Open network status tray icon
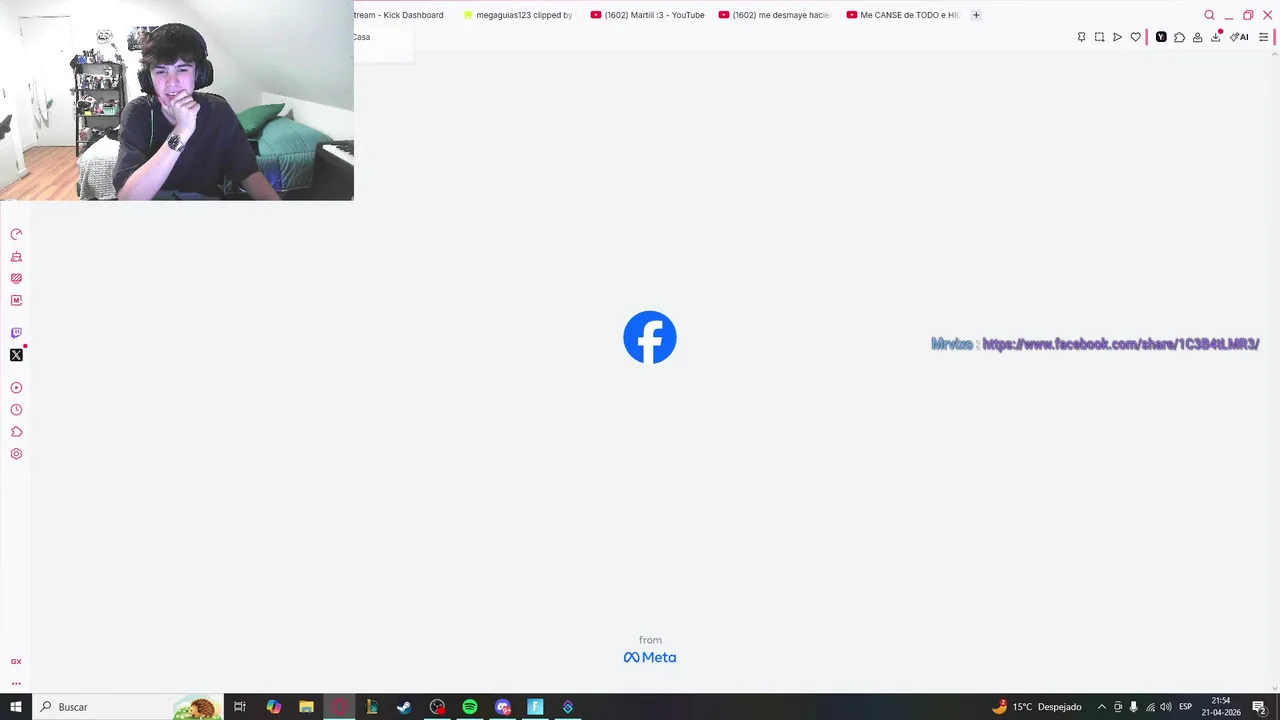The image size is (1280, 720). coord(1150,707)
